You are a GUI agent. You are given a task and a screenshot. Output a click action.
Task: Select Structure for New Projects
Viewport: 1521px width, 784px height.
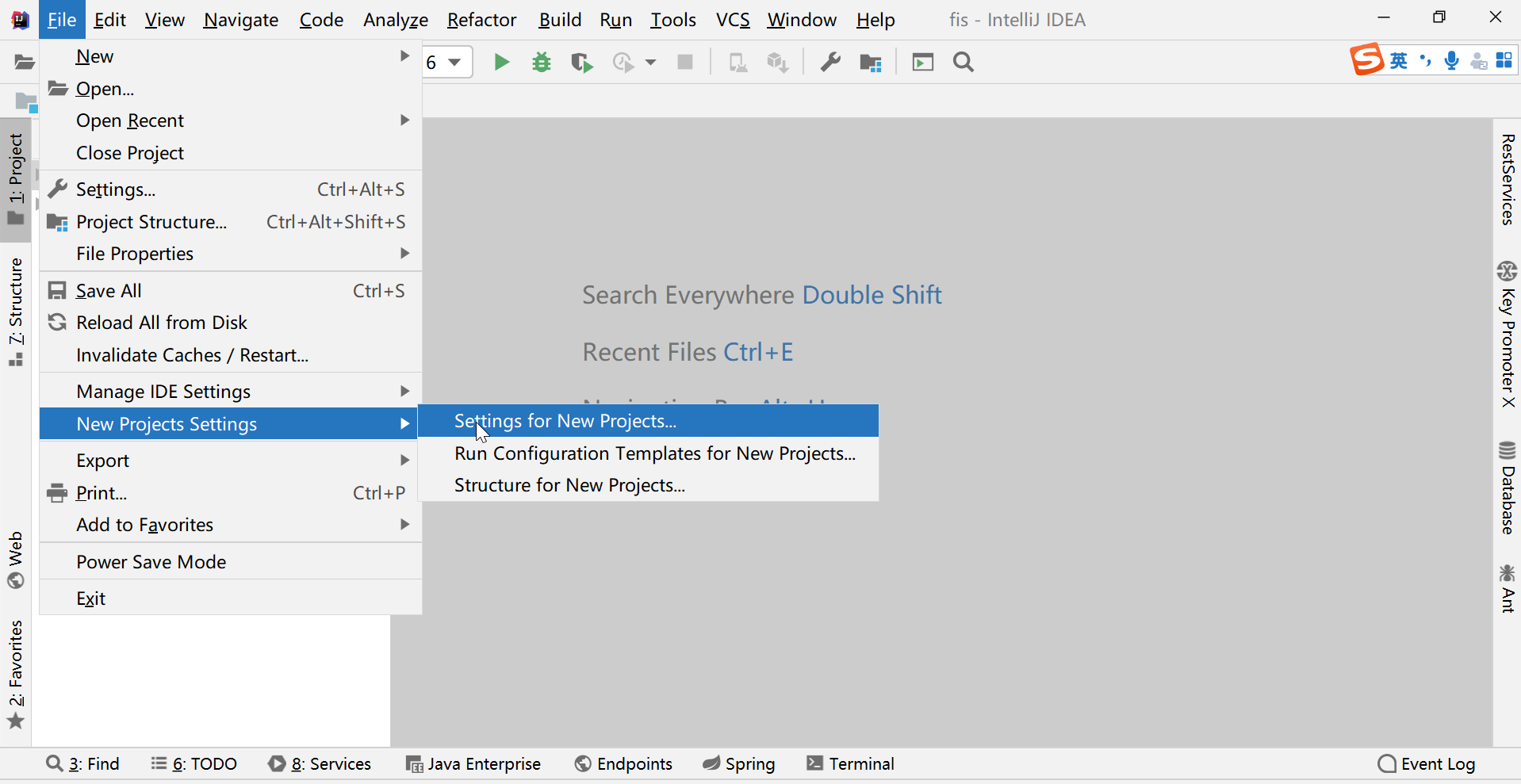click(648, 485)
